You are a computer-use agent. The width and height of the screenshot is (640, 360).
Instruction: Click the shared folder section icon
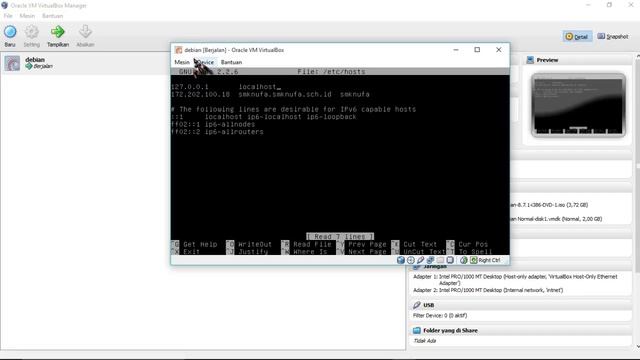pos(416,330)
